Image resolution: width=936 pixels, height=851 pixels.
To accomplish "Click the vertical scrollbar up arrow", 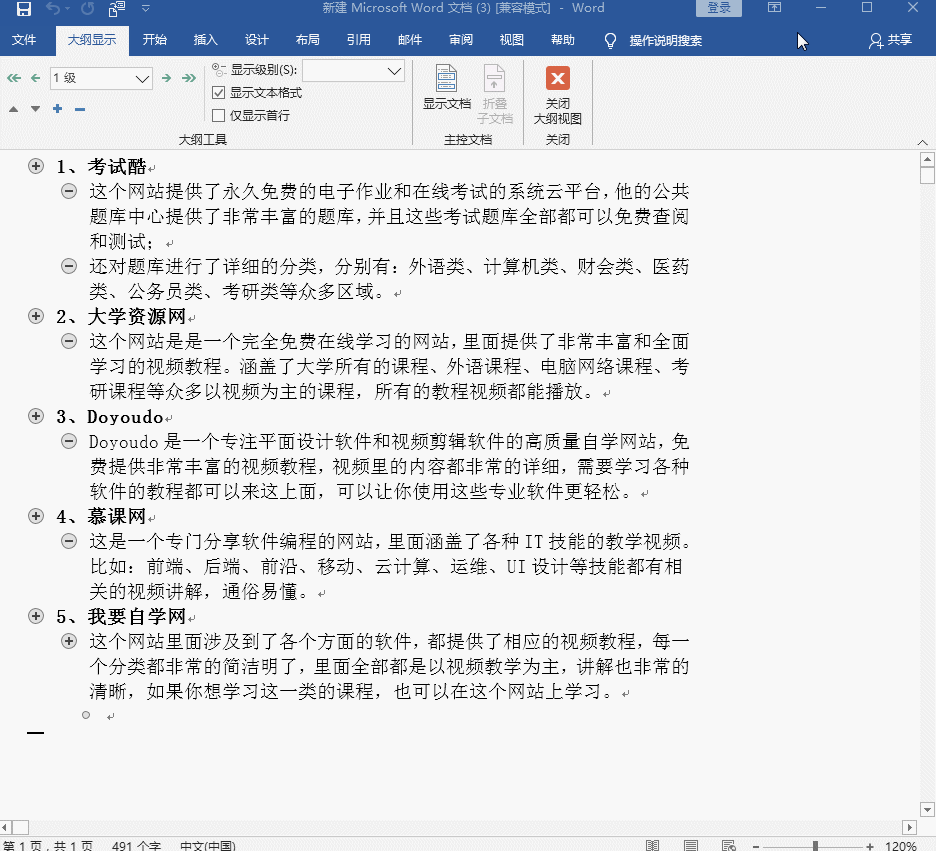I will point(927,159).
